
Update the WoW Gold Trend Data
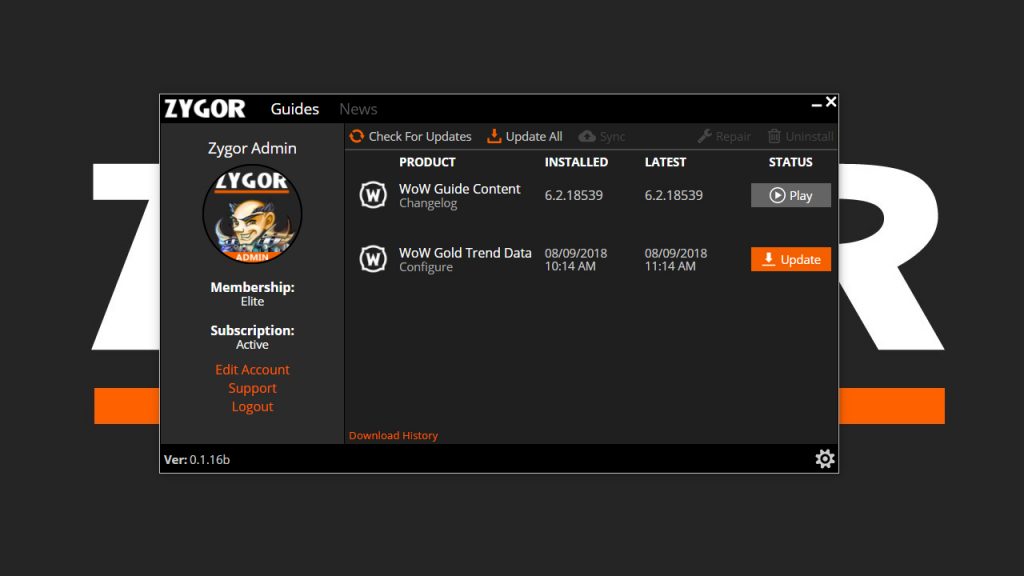[790, 259]
